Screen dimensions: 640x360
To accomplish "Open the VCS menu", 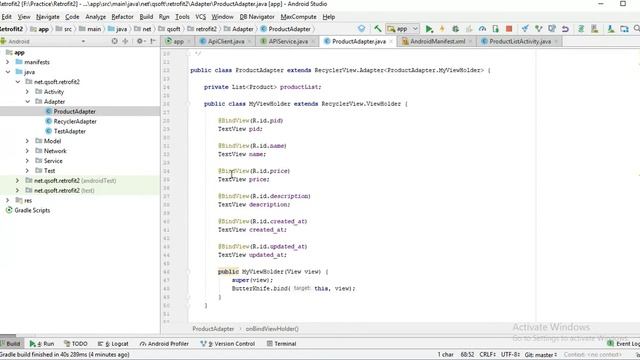I will coord(200,17).
